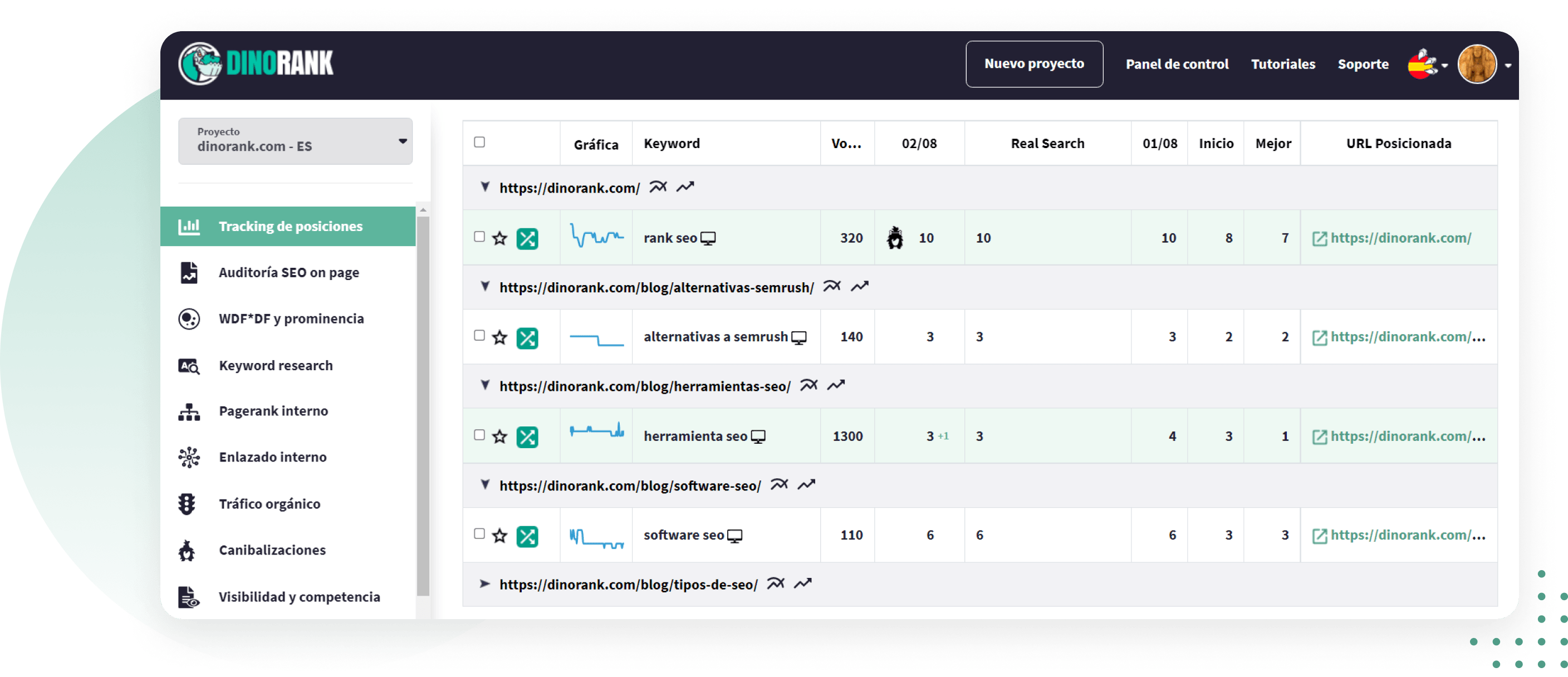The image size is (1568, 677).
Task: Open the Tutoriales link
Action: click(1283, 64)
